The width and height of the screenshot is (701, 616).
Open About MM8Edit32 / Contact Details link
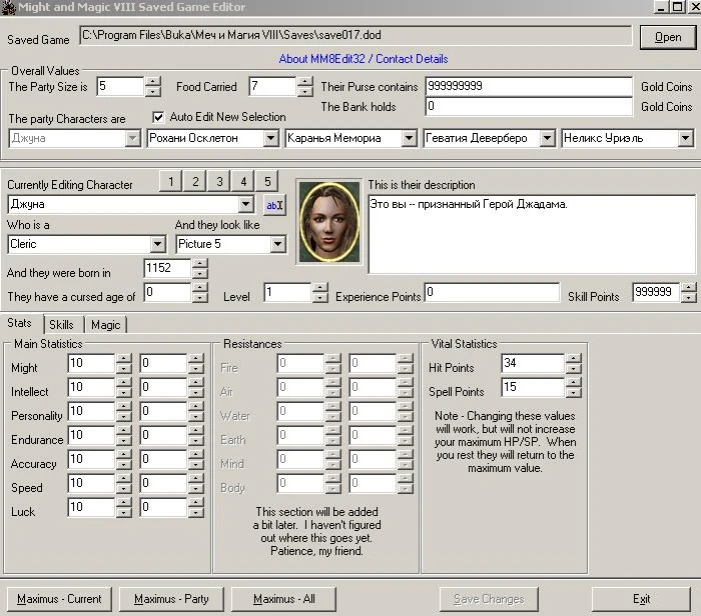coord(363,59)
